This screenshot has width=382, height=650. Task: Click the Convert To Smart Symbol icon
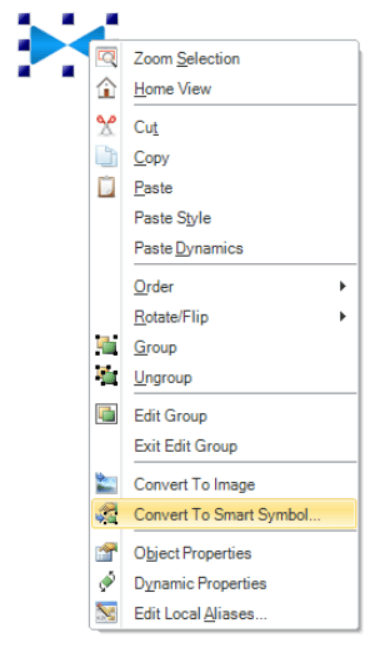[106, 514]
